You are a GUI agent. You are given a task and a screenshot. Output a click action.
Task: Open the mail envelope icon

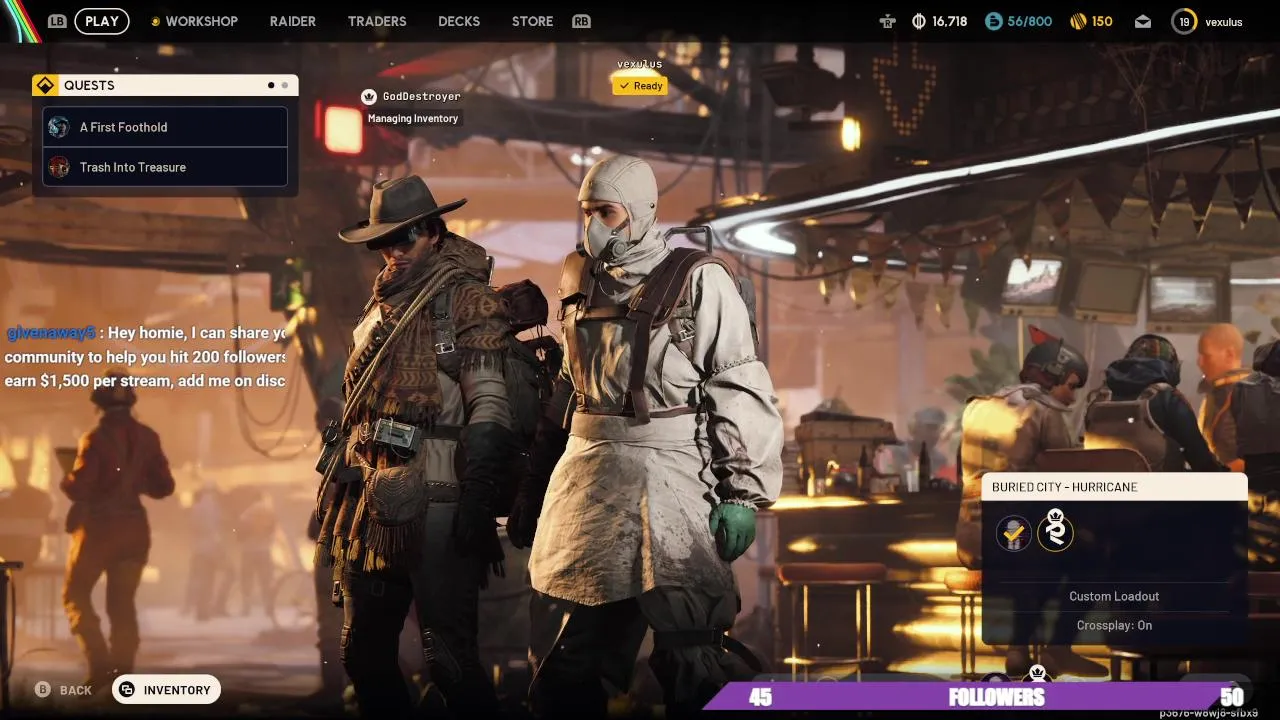(1143, 22)
